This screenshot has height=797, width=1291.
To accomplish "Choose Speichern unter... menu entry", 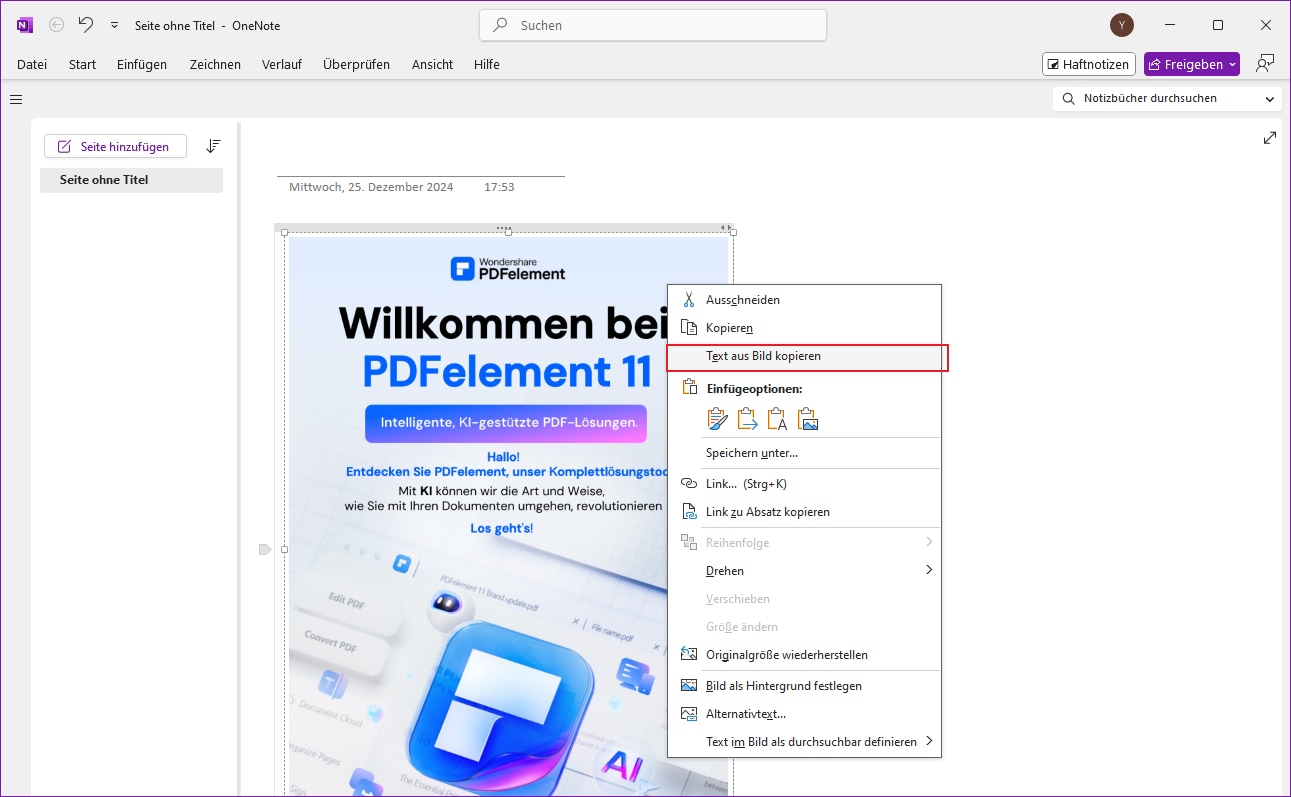I will (804, 453).
